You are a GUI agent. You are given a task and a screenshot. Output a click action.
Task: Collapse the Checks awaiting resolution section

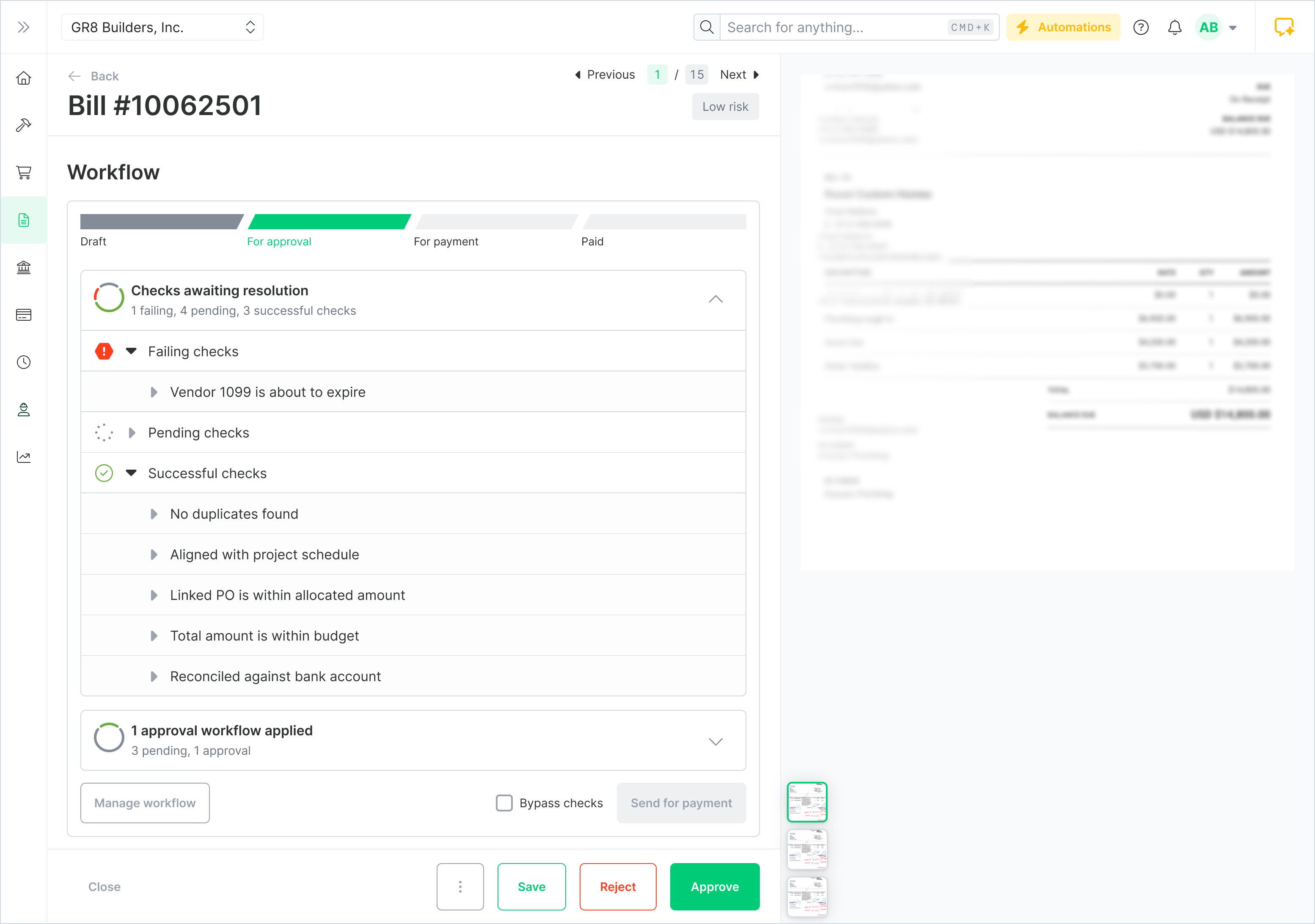coord(715,300)
